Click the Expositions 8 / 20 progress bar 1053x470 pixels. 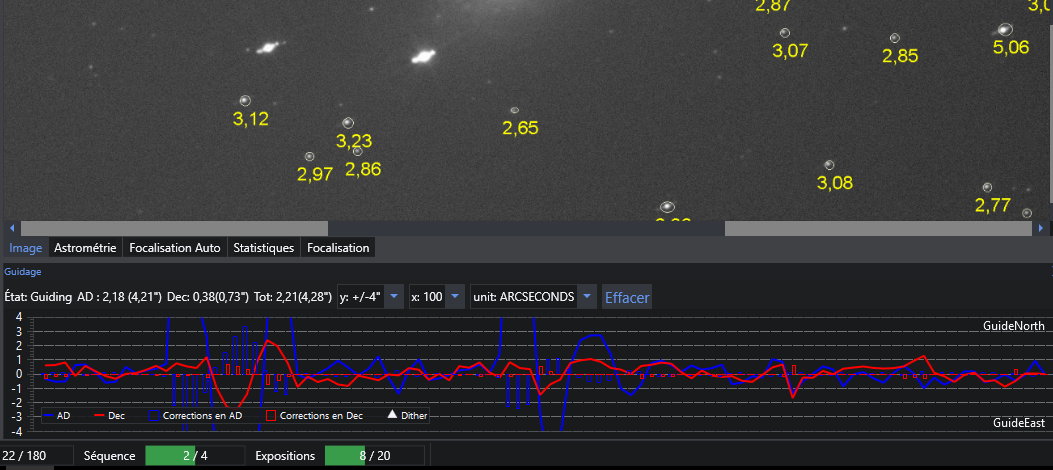[375, 456]
